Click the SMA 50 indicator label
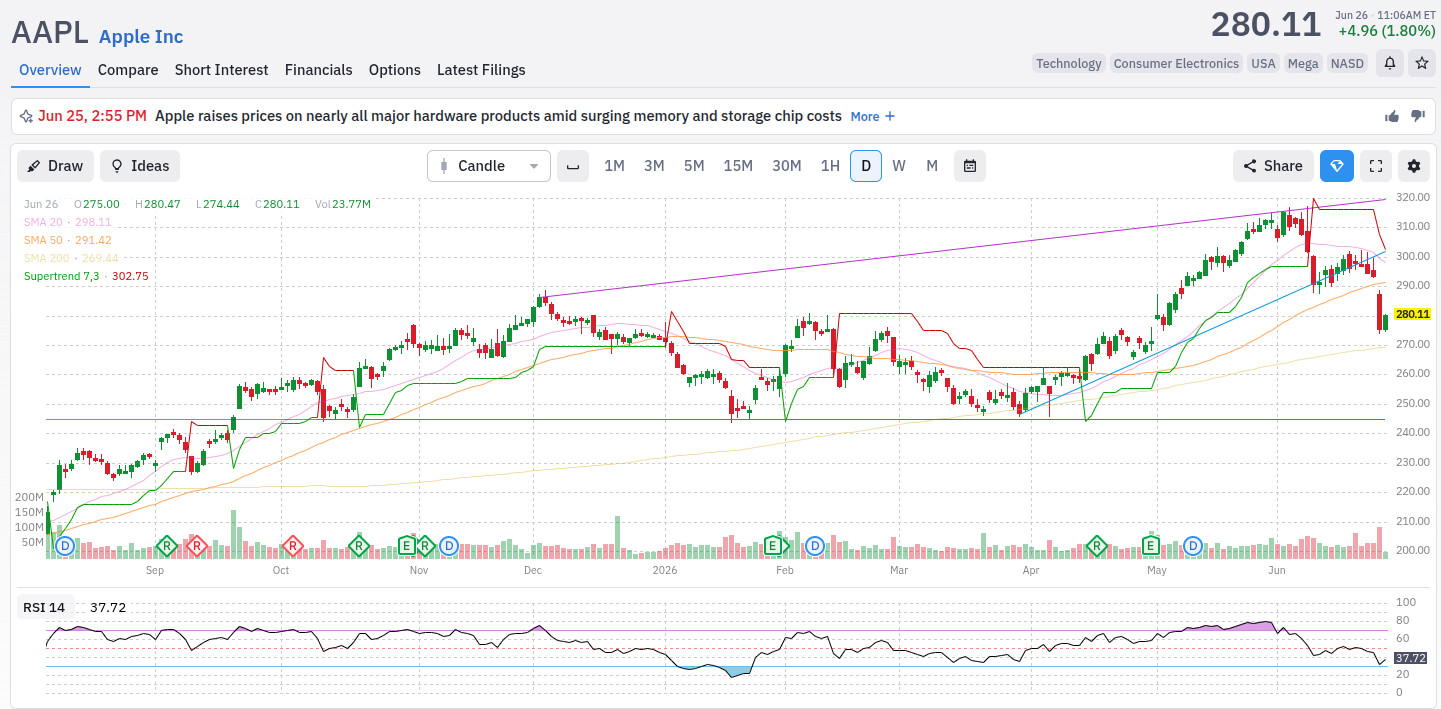Viewport: 1441px width, 709px height. 68,240
